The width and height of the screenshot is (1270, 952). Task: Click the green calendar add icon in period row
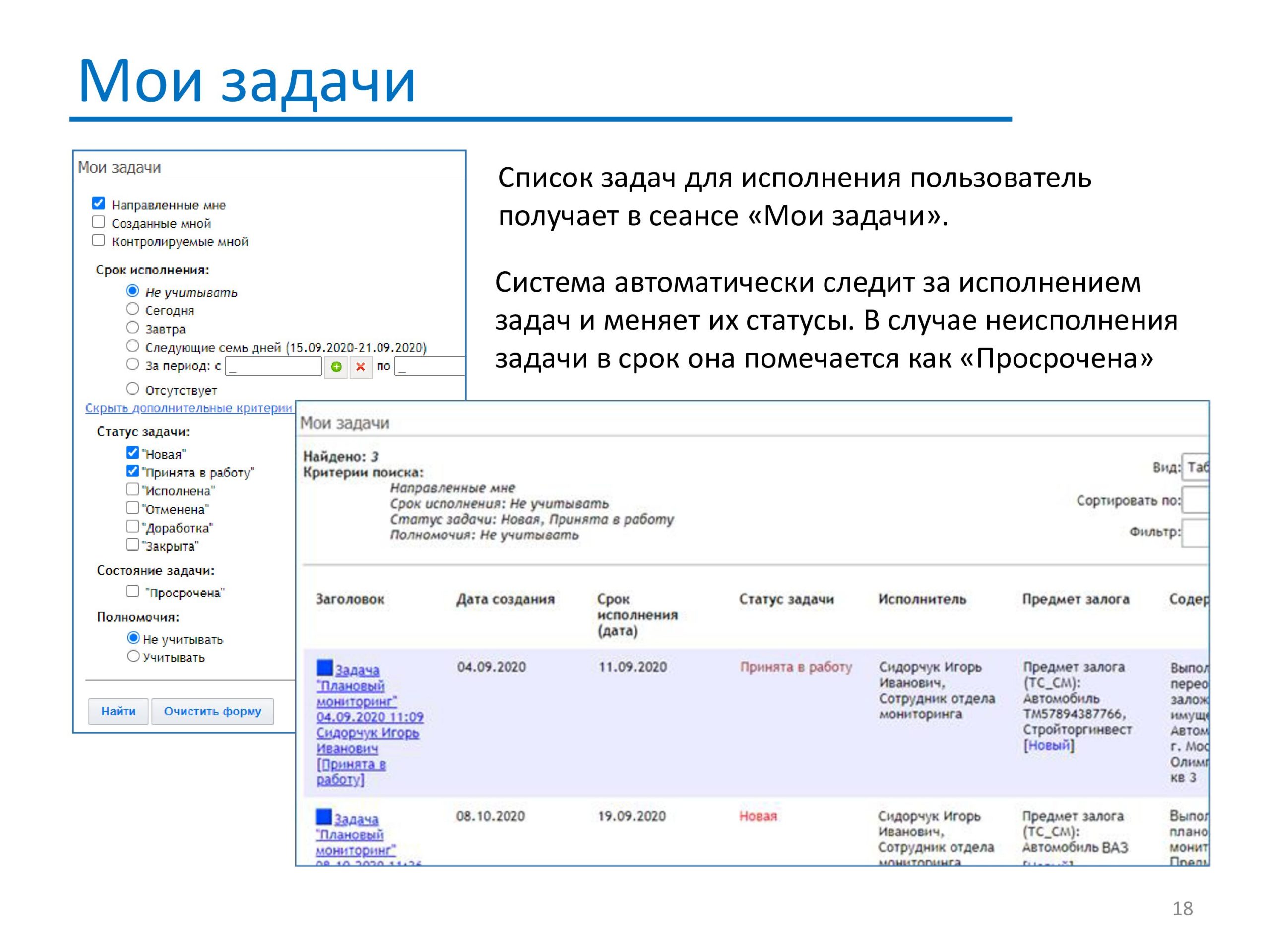[336, 367]
